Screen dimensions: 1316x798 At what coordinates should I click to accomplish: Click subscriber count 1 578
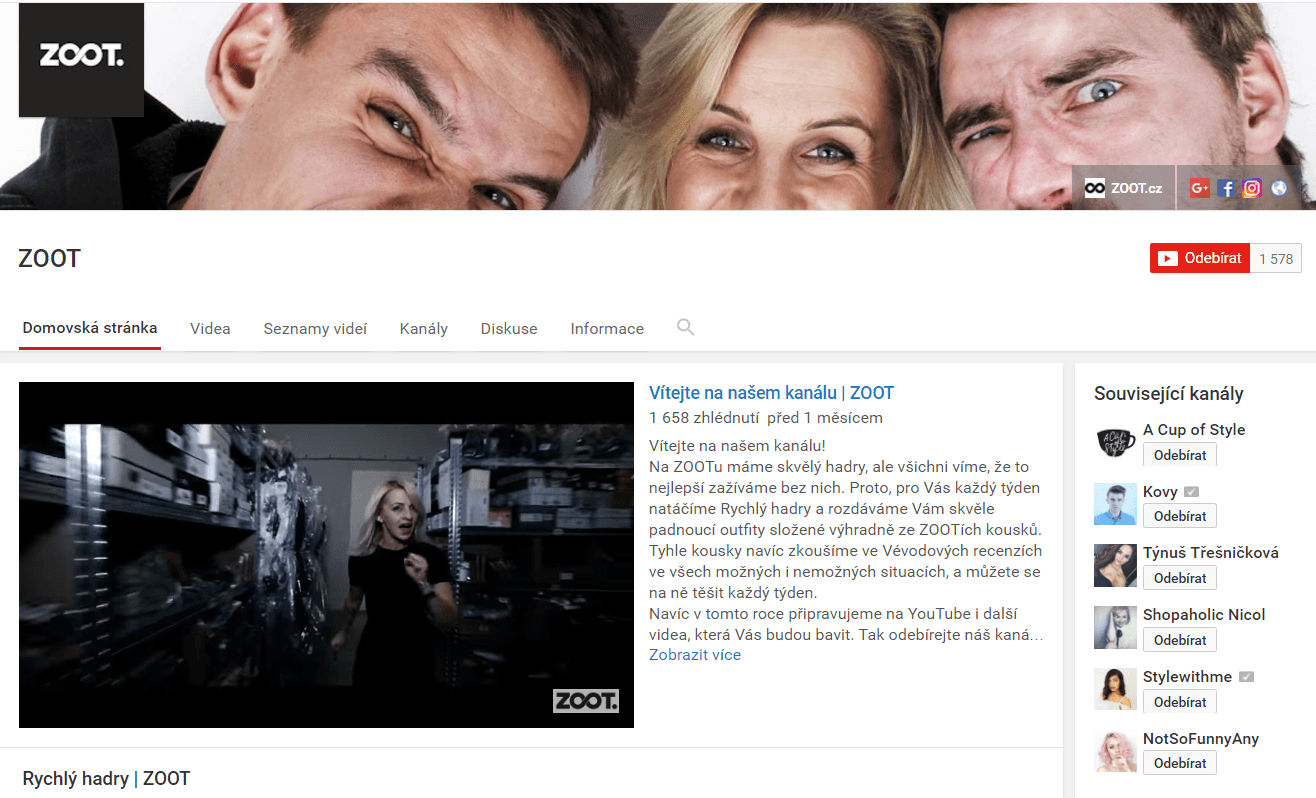point(1276,258)
